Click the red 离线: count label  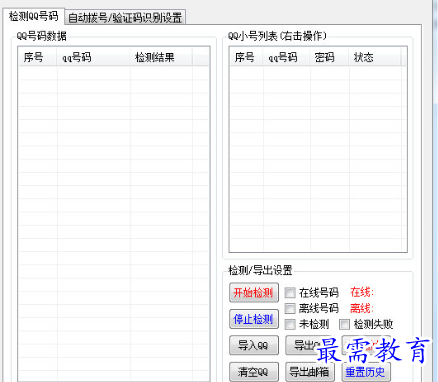coord(362,308)
